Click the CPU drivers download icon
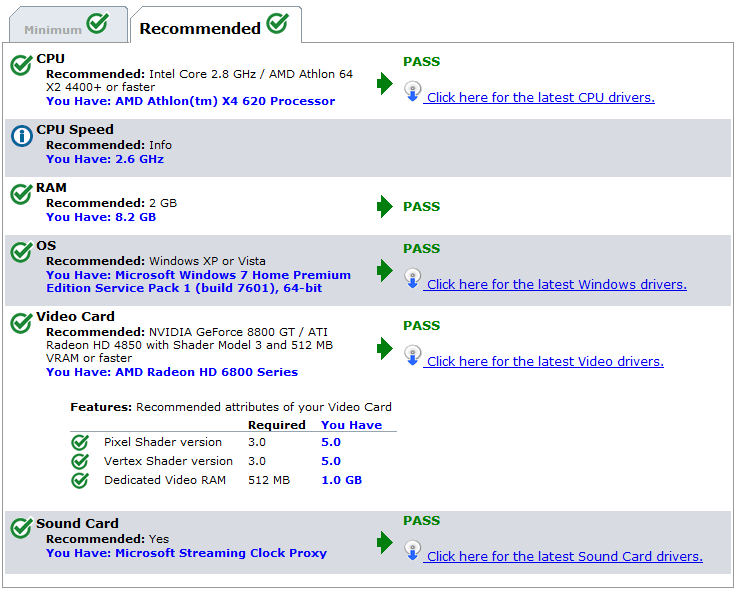 tap(413, 91)
